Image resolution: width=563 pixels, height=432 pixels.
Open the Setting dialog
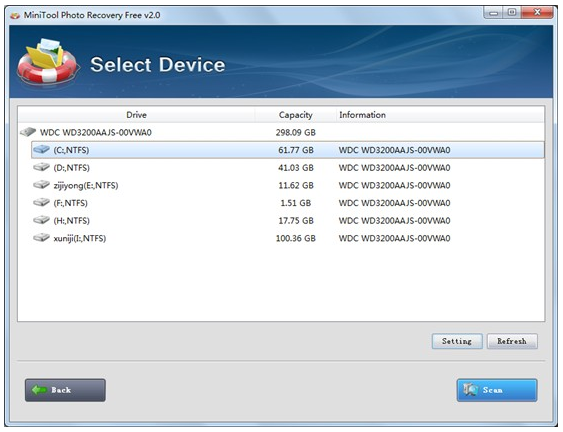(x=457, y=341)
